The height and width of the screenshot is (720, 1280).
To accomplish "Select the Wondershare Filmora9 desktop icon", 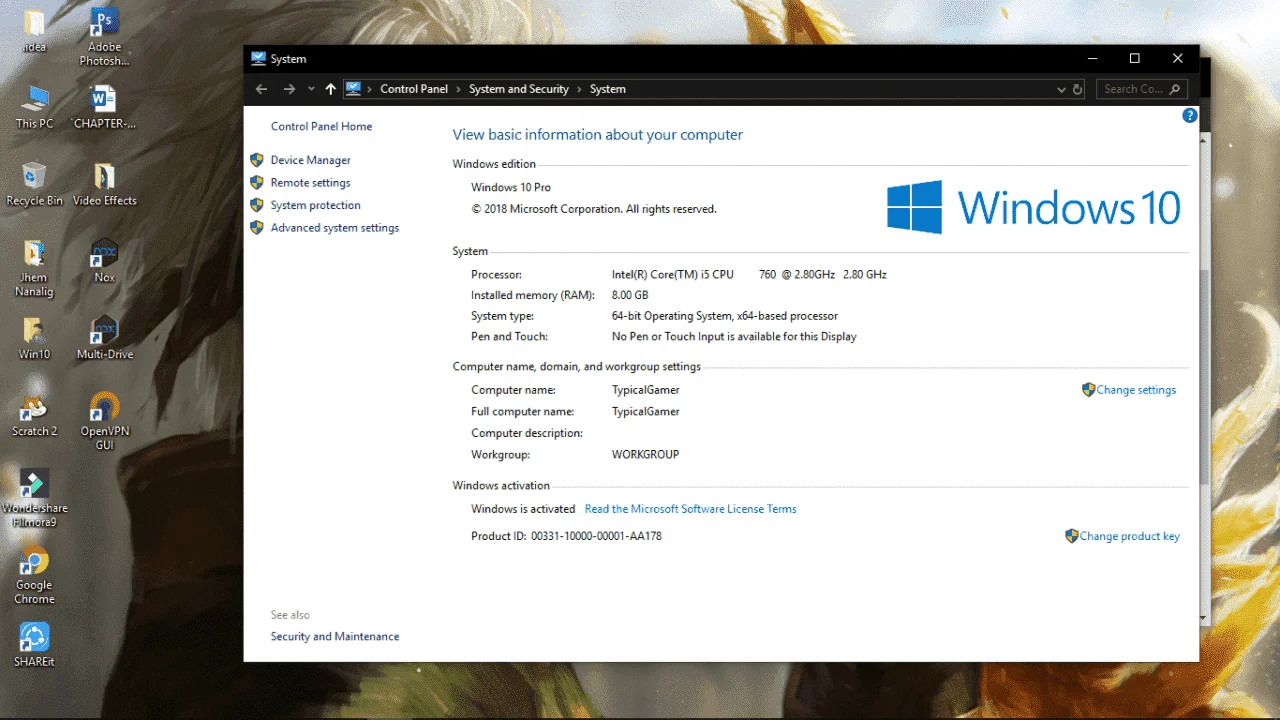I will click(34, 499).
